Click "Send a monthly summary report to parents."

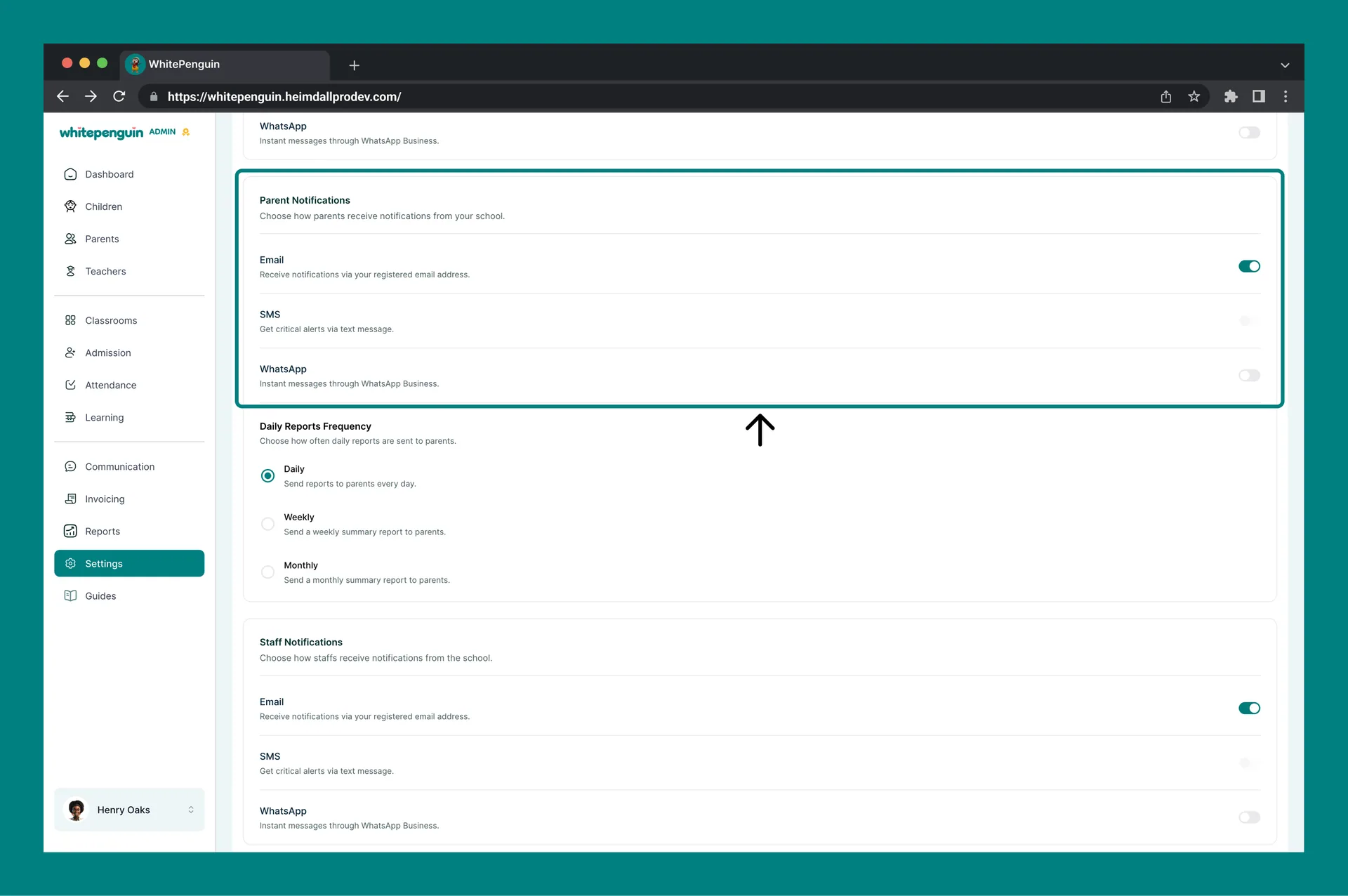(366, 580)
